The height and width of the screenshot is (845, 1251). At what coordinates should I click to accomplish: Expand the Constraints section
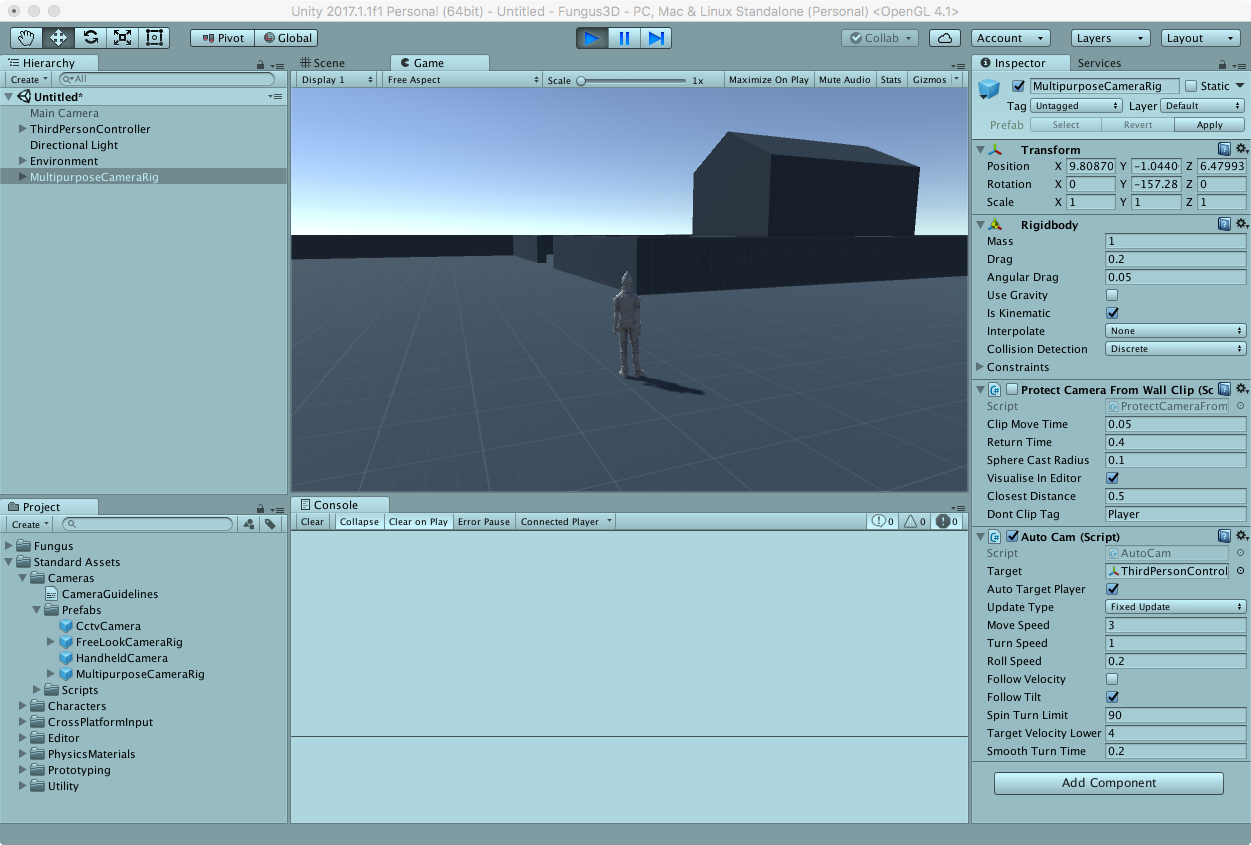(981, 367)
